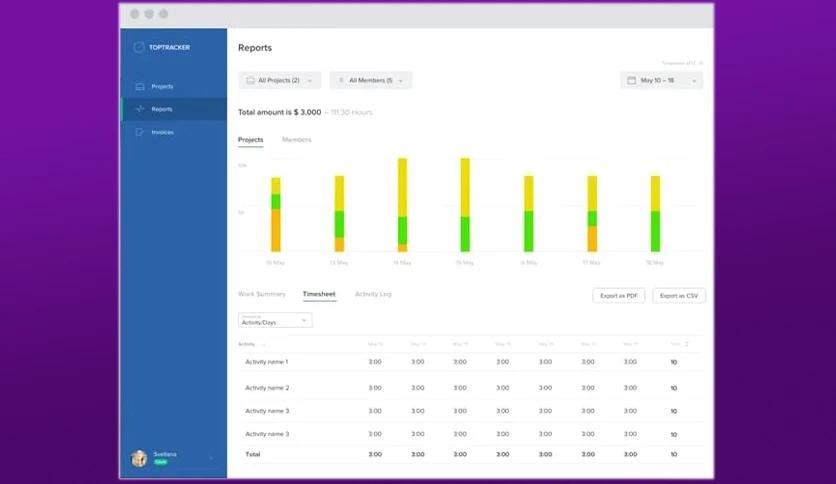This screenshot has width=836, height=484.
Task: Click Svetlana's profile avatar
Action: [139, 458]
